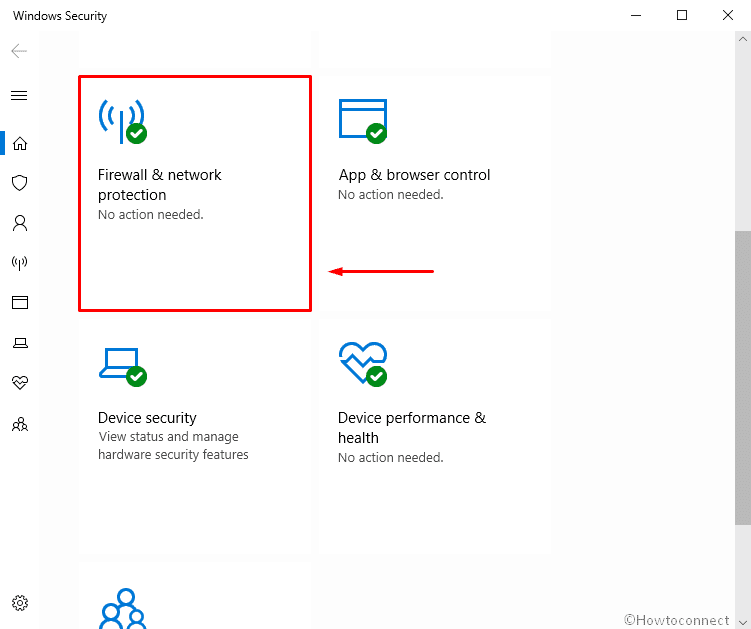This screenshot has width=751, height=629.
Task: Click 'No action needed.' under App & browser control
Action: click(390, 194)
